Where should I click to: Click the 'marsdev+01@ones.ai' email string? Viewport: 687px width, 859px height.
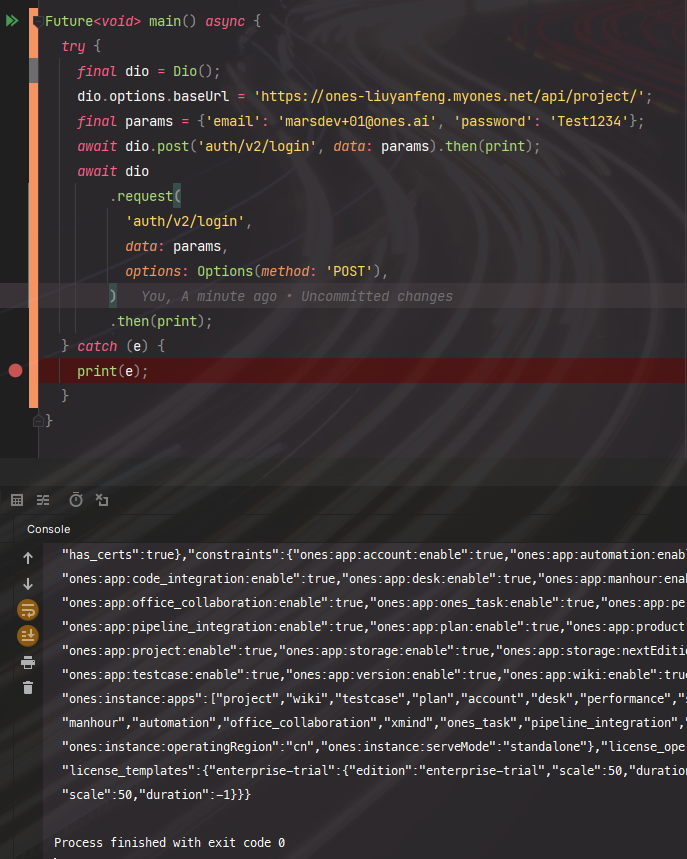(357, 121)
